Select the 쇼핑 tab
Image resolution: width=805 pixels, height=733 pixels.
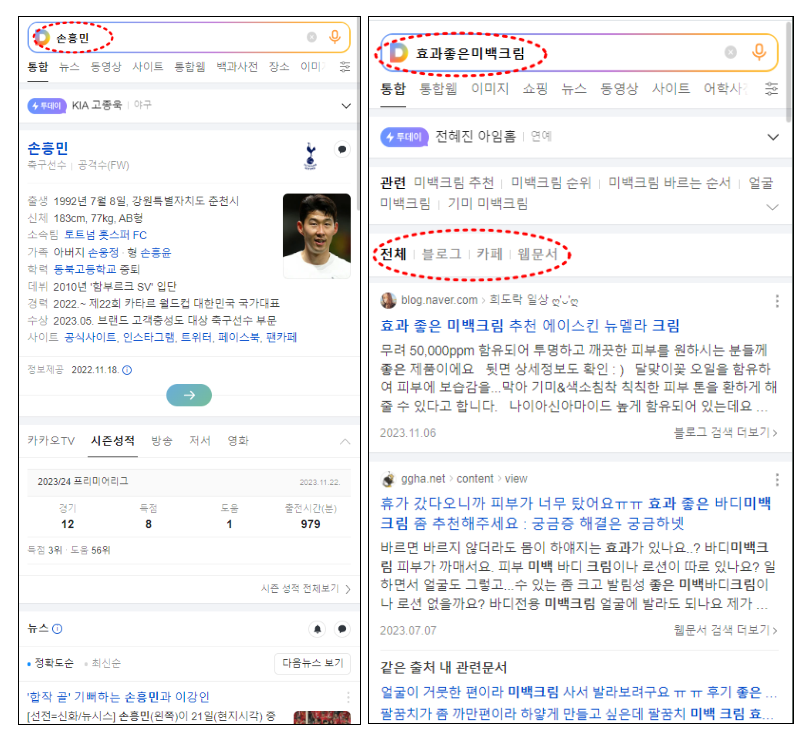tap(535, 88)
